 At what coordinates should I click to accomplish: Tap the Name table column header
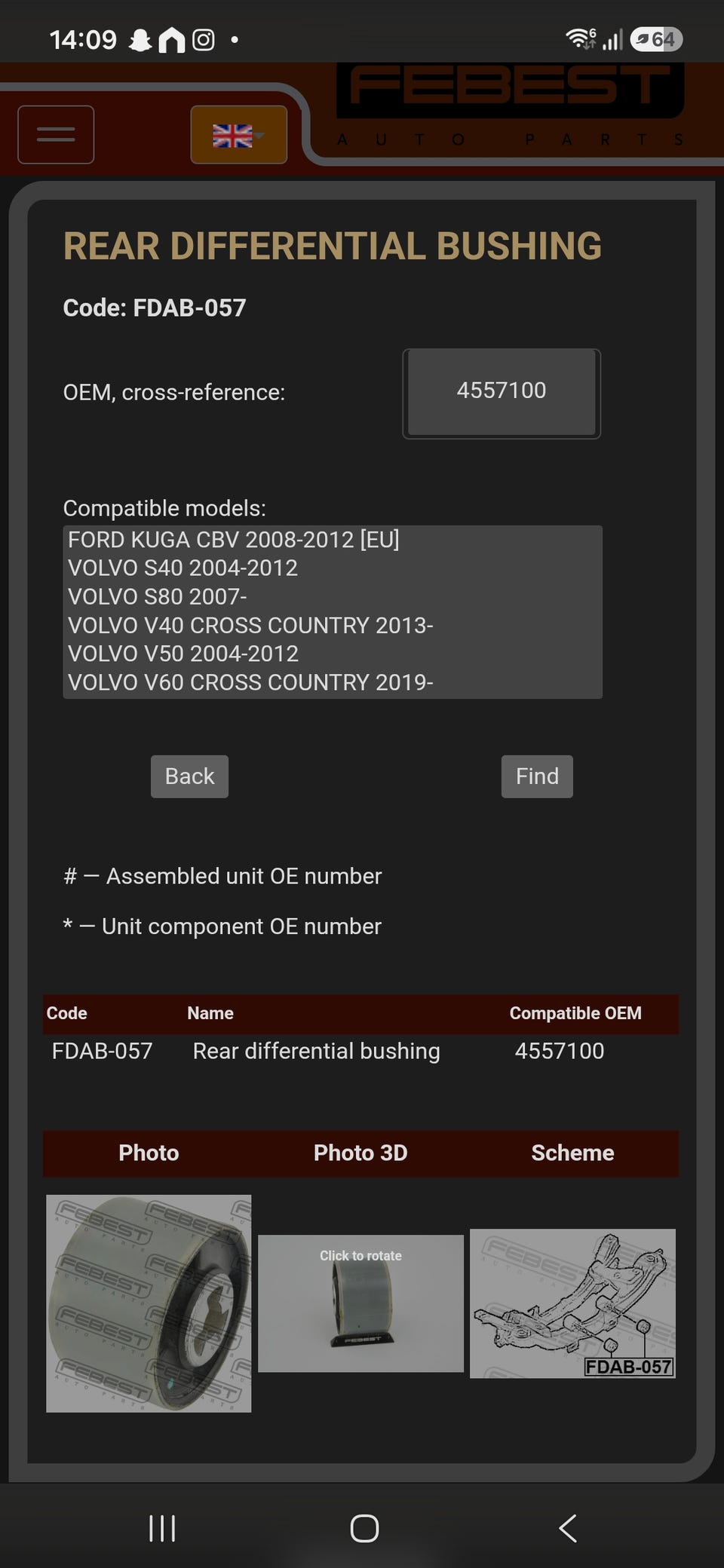pos(210,1013)
